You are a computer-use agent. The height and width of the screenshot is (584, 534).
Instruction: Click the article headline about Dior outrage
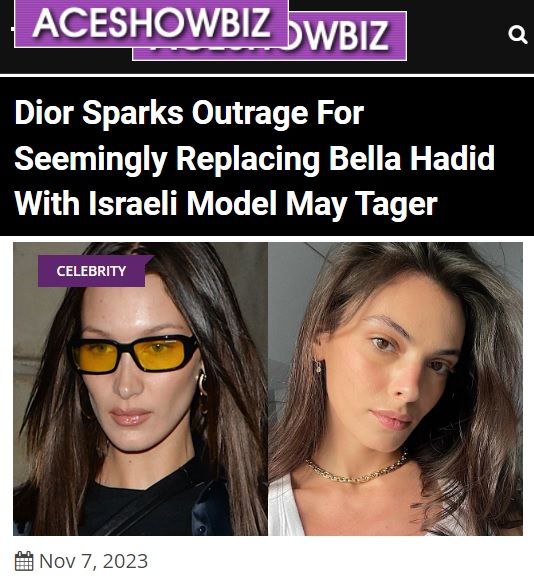254,158
